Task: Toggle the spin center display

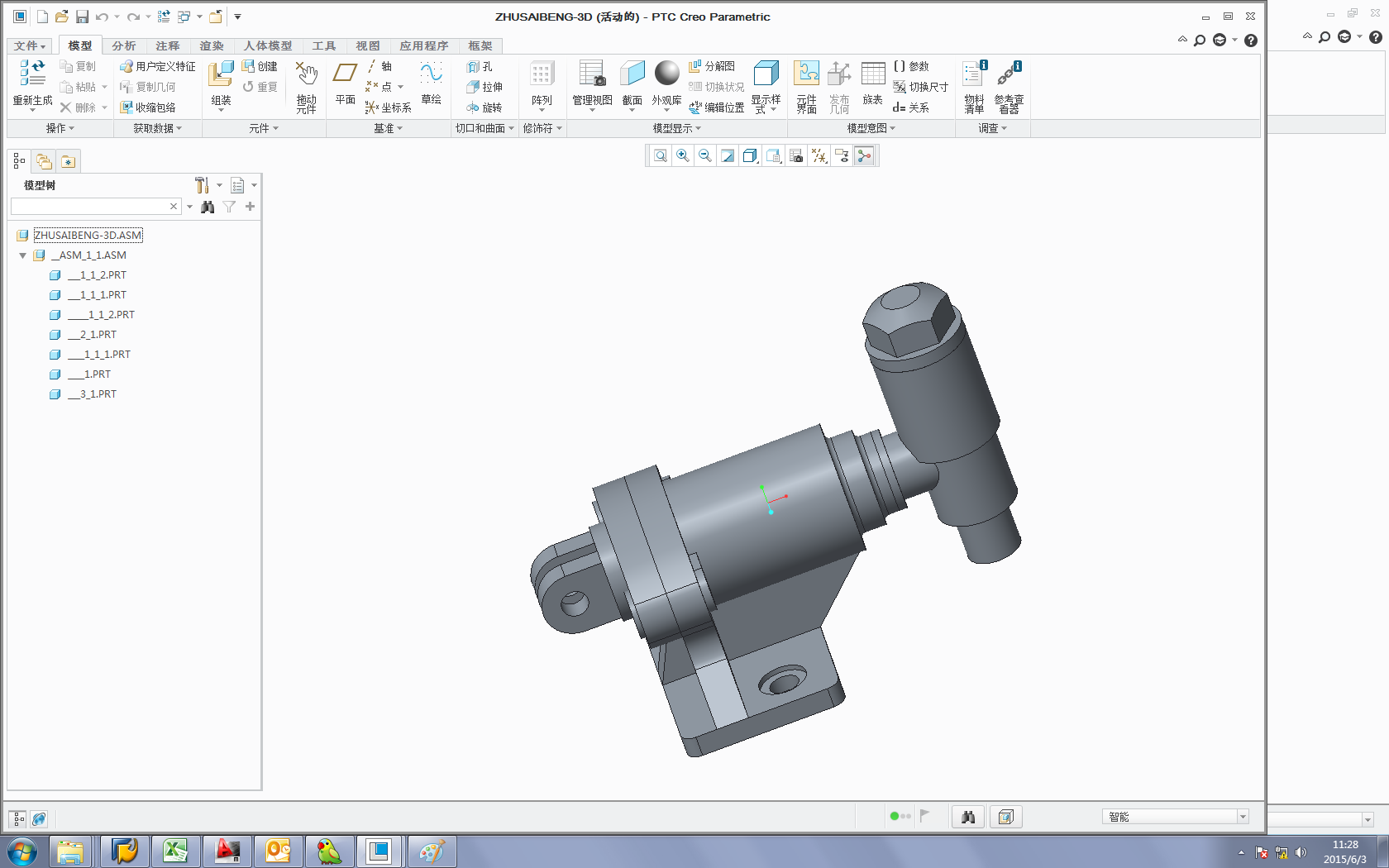Action: (x=864, y=156)
